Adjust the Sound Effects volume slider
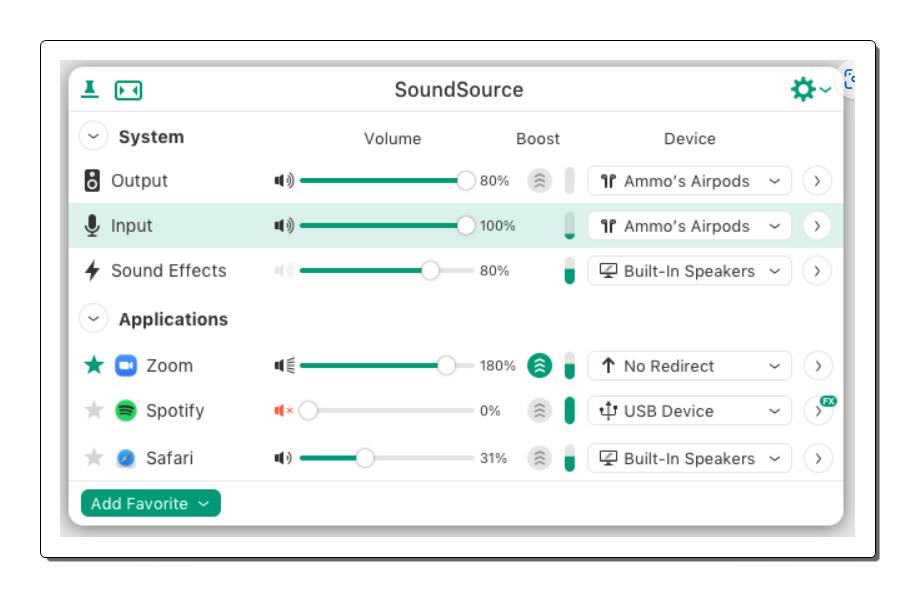915x597 pixels. (x=387, y=271)
